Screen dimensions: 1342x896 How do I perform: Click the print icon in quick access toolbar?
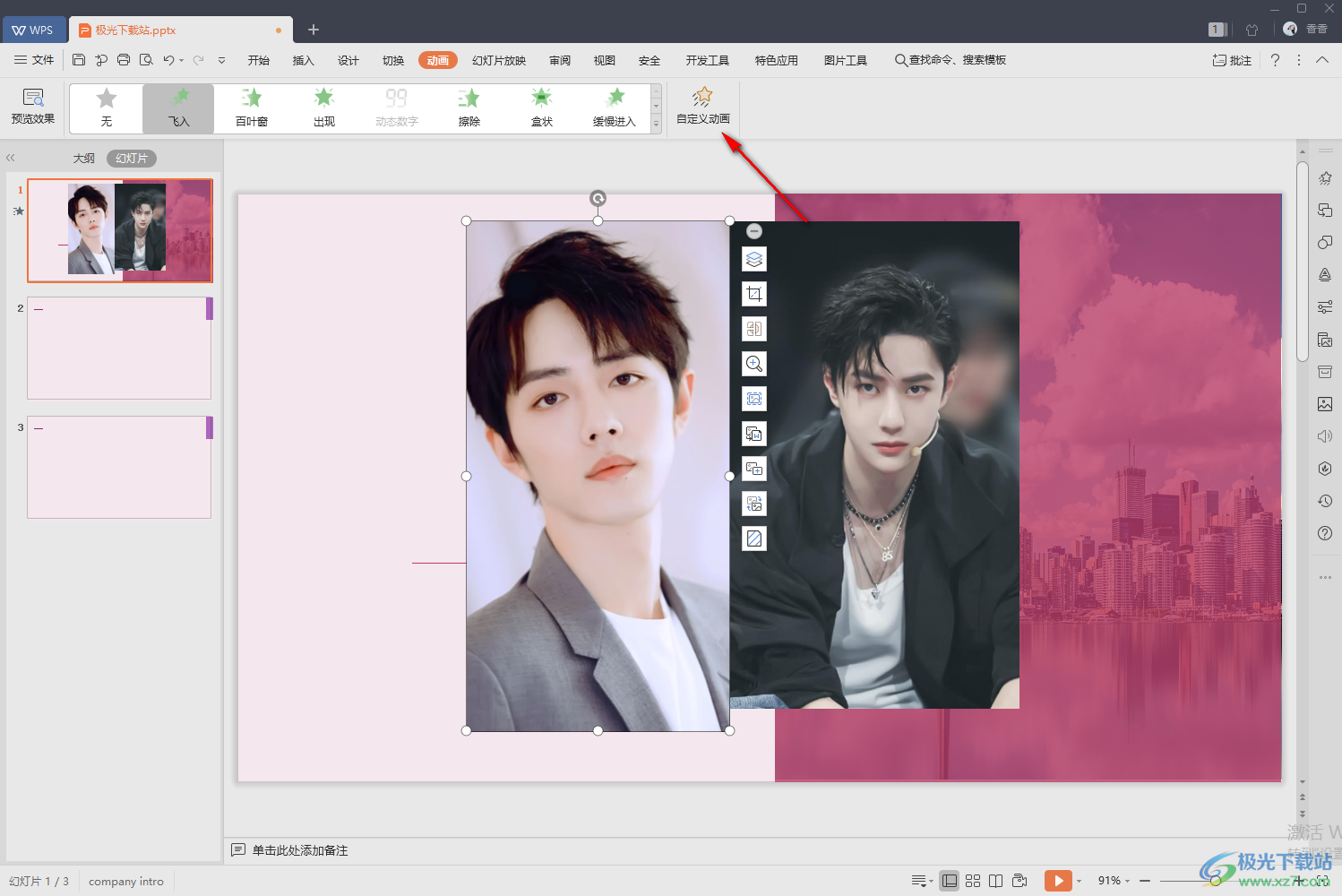[x=124, y=60]
